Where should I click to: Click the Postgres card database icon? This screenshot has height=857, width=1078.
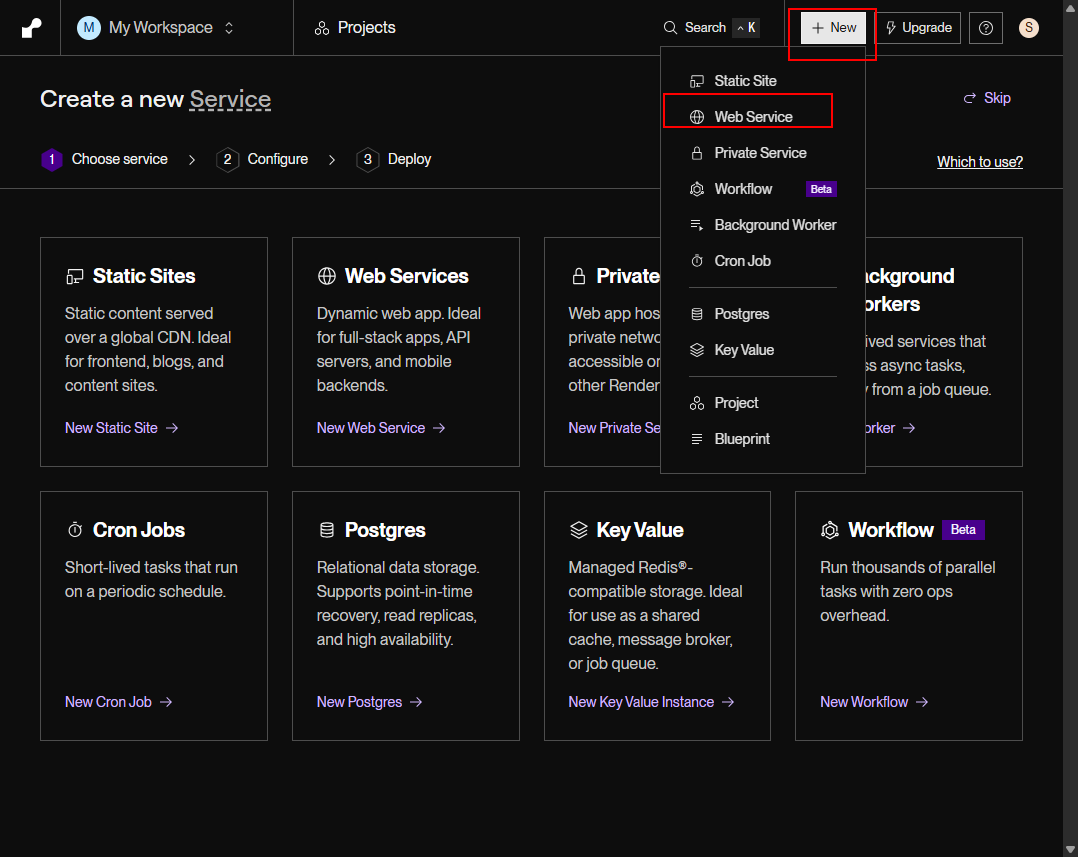pyautogui.click(x=327, y=530)
